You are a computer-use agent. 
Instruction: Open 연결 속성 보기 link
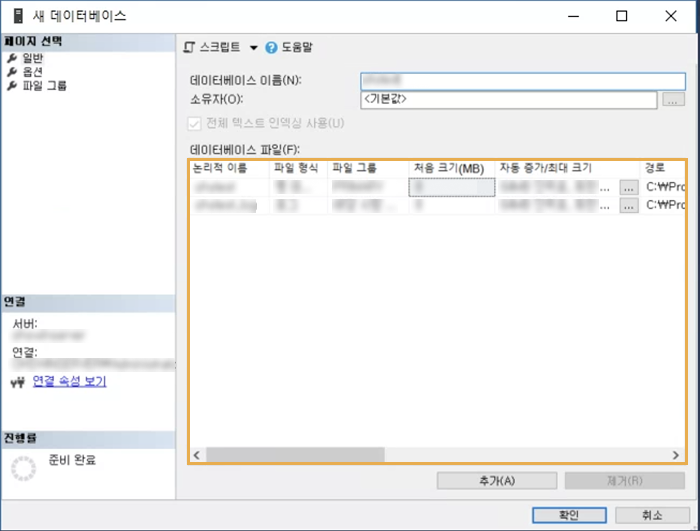point(69,381)
